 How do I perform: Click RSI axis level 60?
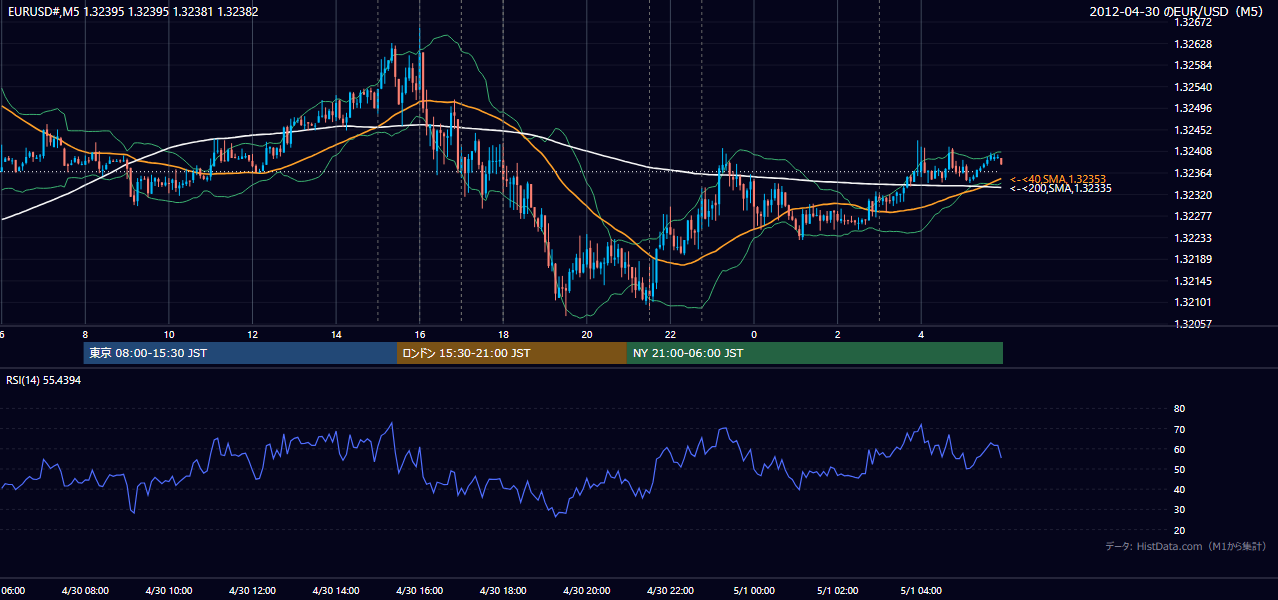click(1179, 449)
